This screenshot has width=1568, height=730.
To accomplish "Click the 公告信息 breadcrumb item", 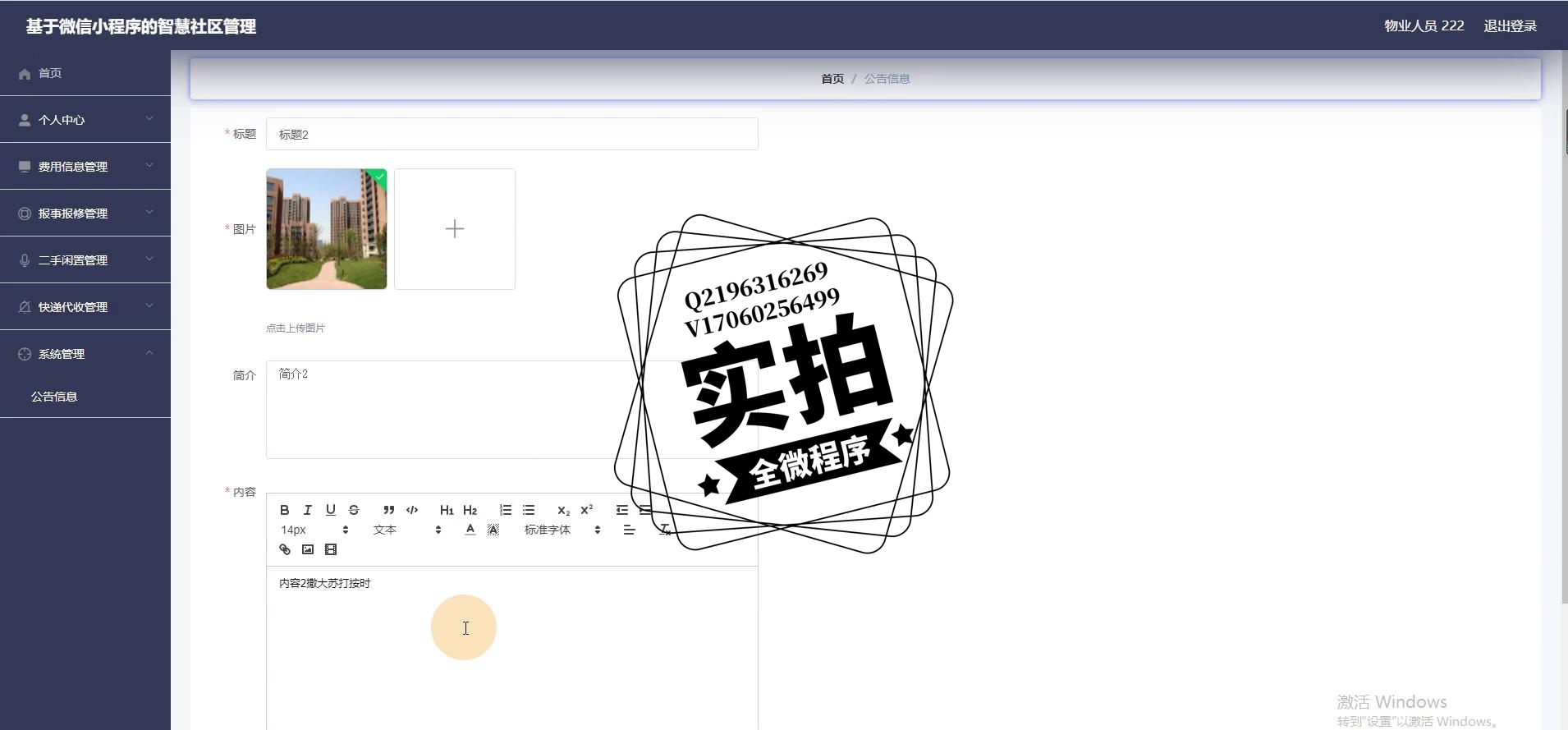I will point(887,79).
